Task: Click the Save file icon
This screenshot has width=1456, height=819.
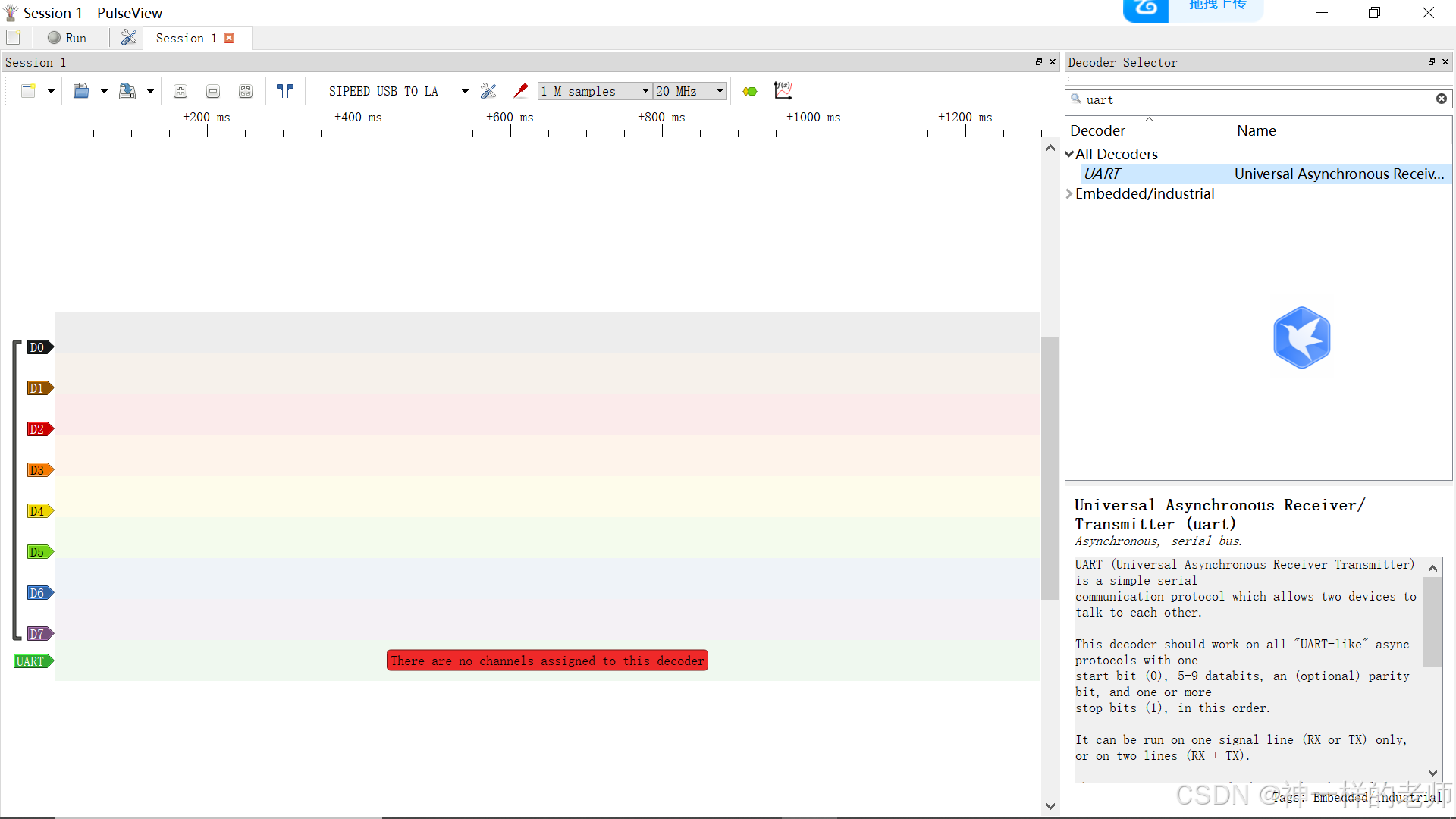Action: click(127, 91)
